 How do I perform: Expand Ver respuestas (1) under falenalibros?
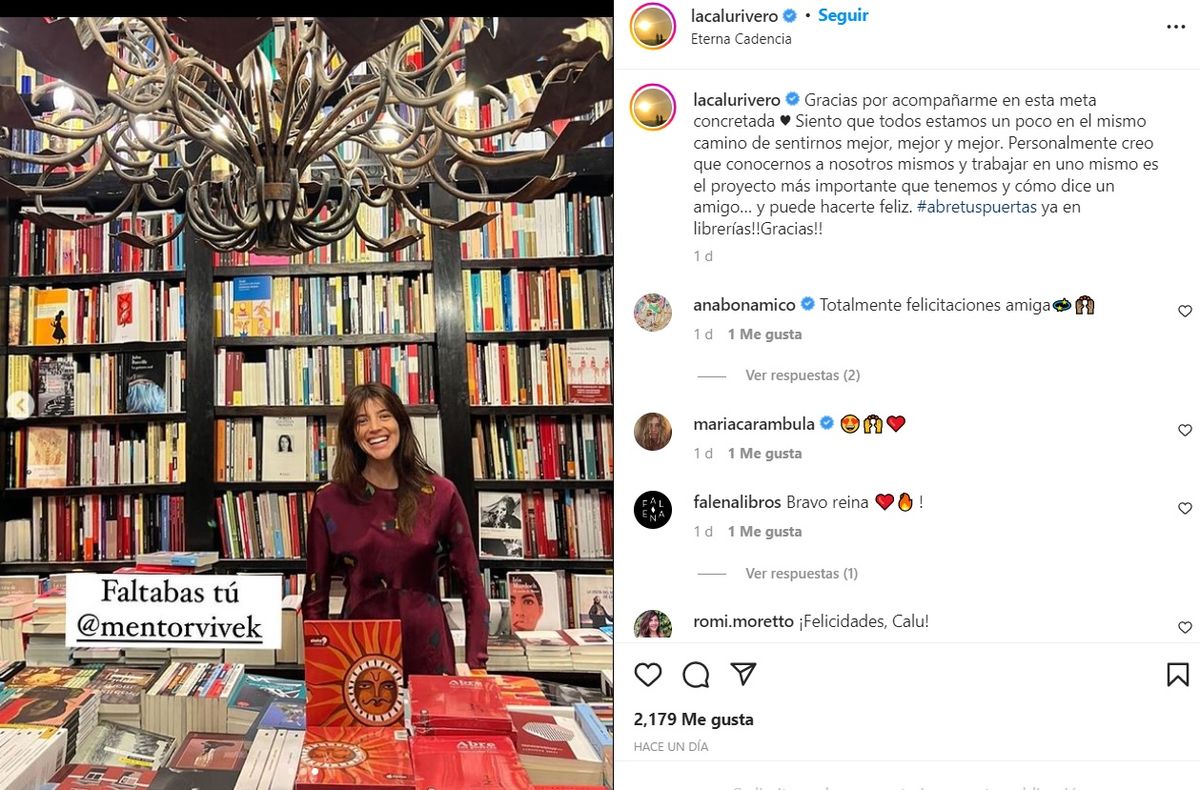(802, 574)
